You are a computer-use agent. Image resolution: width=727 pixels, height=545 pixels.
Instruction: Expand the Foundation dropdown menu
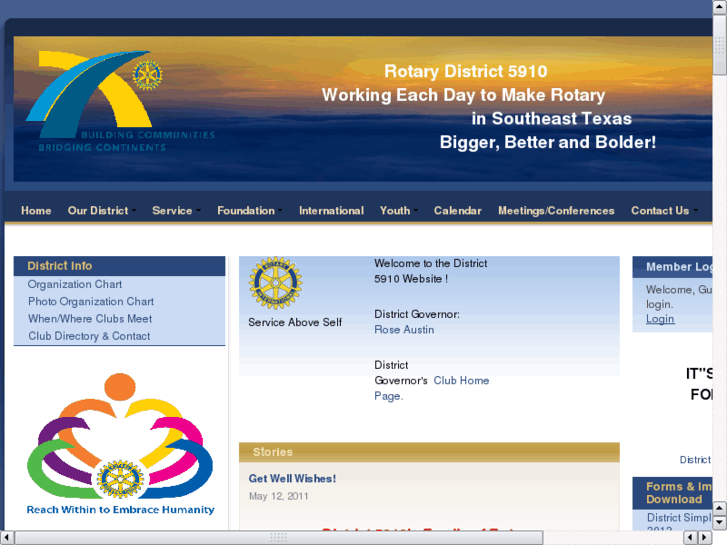tap(249, 211)
